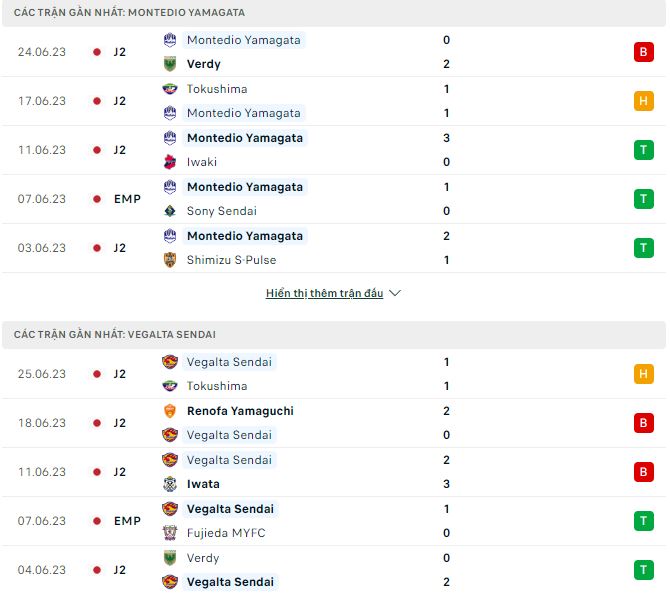Click green T badge for Iwaki match
The image size is (670, 594).
pyautogui.click(x=643, y=150)
